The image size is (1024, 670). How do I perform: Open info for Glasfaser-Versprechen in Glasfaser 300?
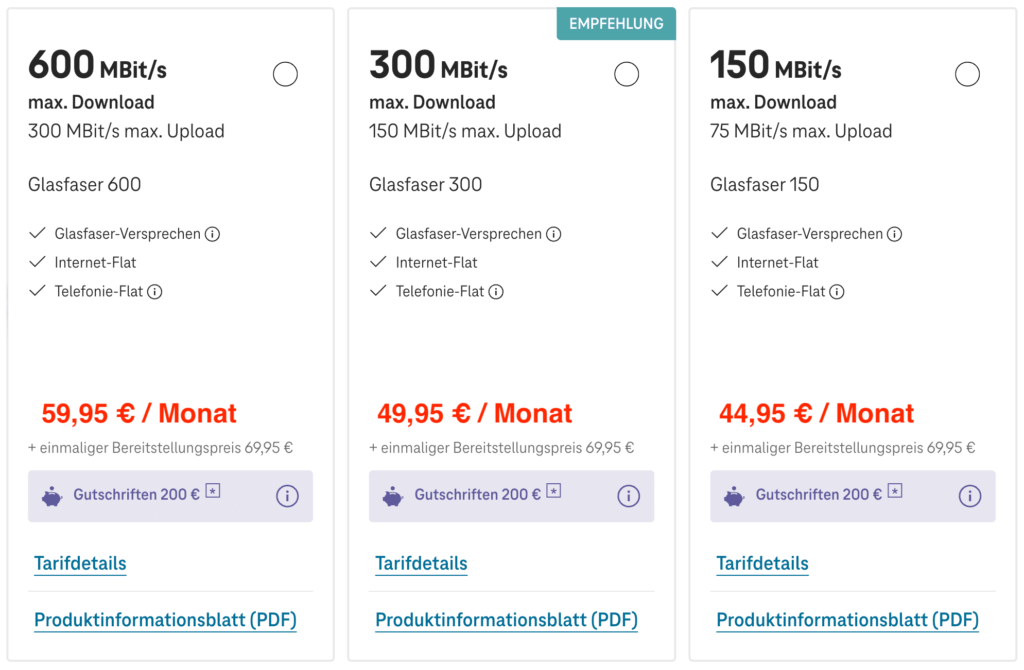[x=554, y=234]
